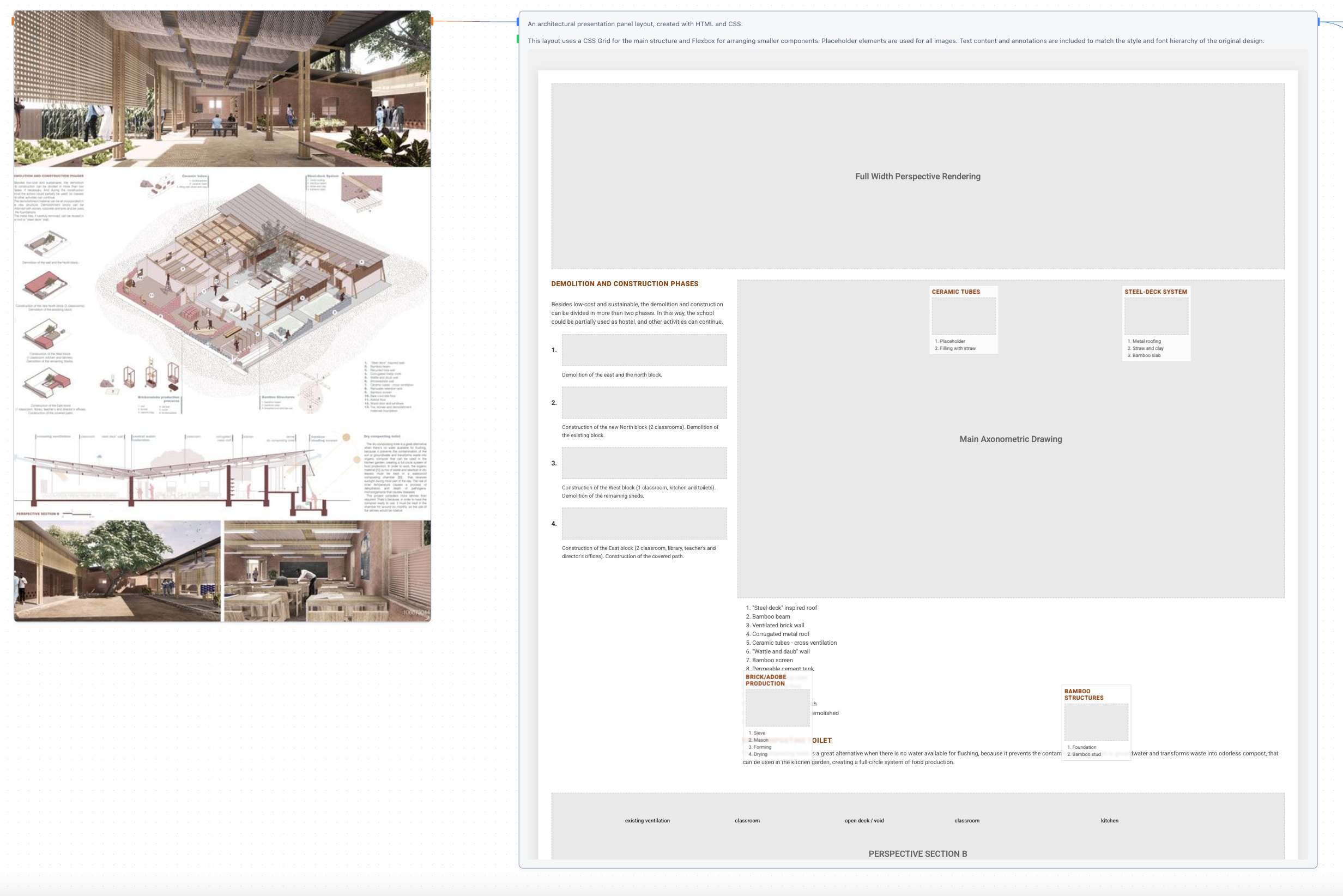Click the orange right output handle on the image node
Screen dimensions: 1343x896
[432, 21]
